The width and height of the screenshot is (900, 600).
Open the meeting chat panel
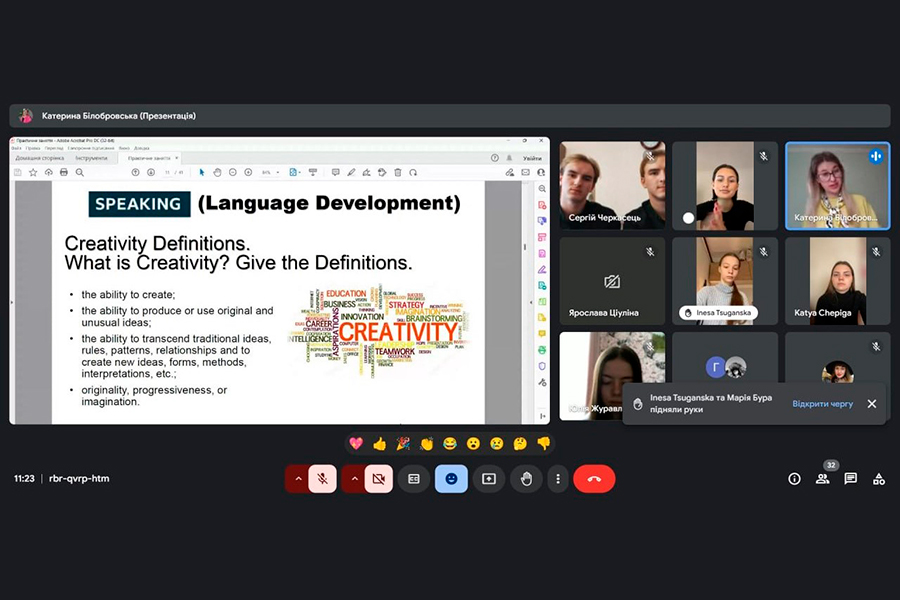tap(850, 479)
